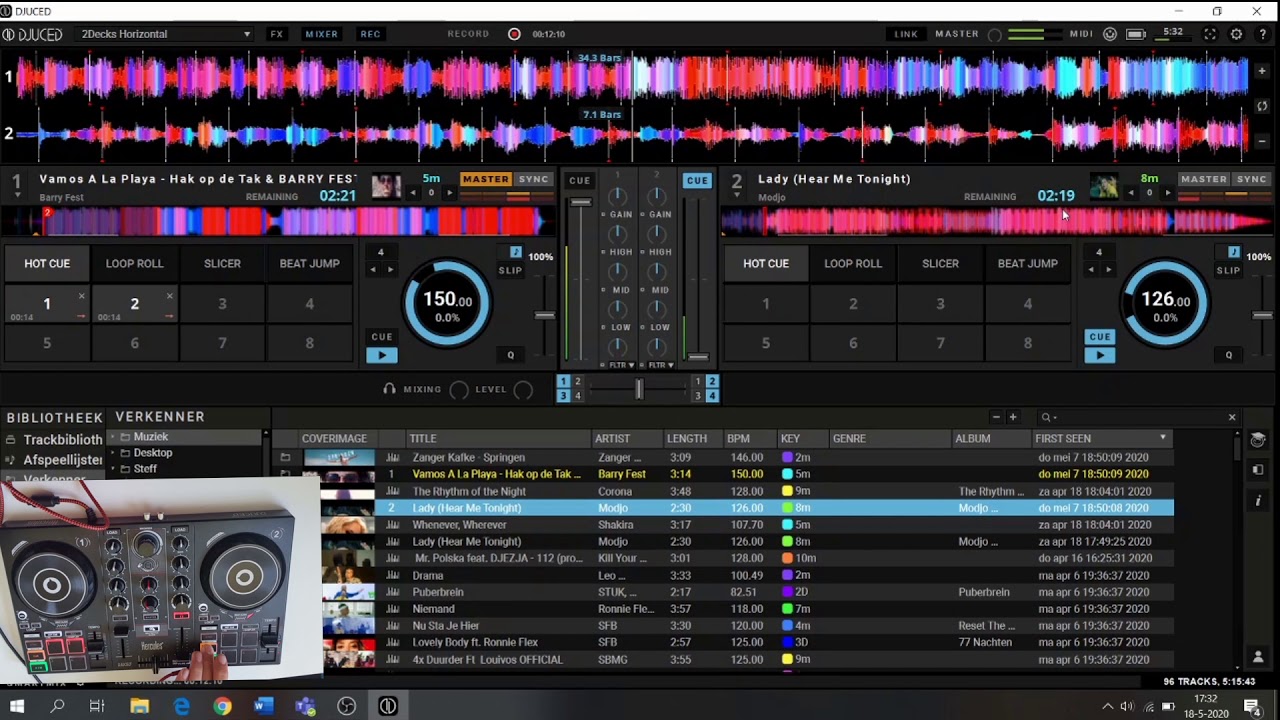1280x720 pixels.
Task: Click the headphones mixing icon
Action: click(x=389, y=389)
